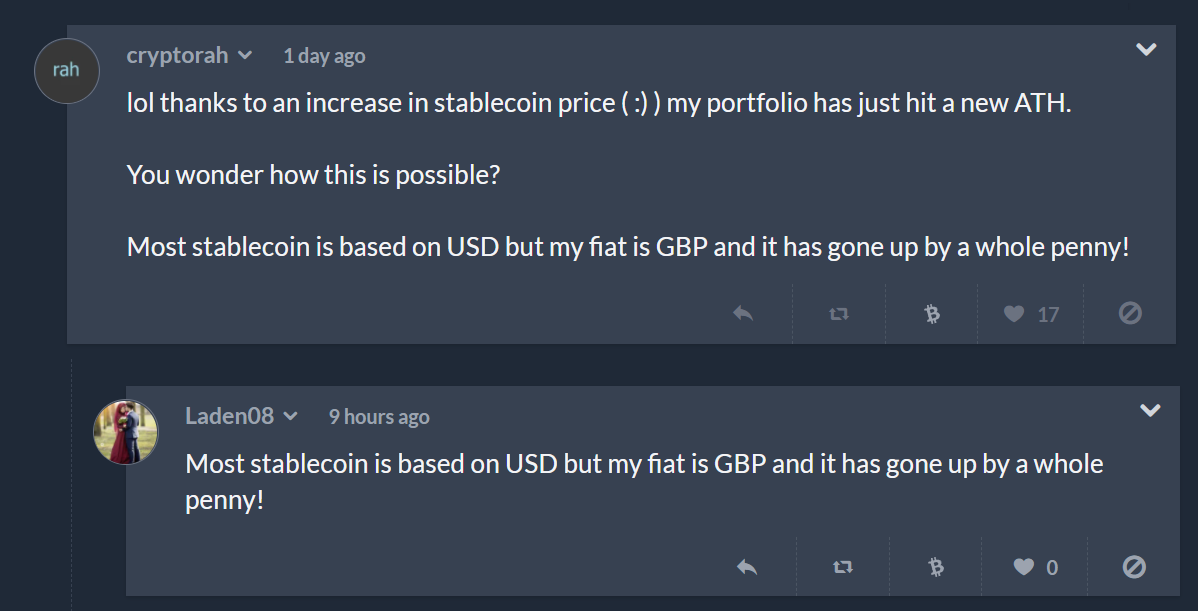This screenshot has height=611, width=1200.
Task: Click Laden08's couple photo avatar
Action: click(126, 432)
